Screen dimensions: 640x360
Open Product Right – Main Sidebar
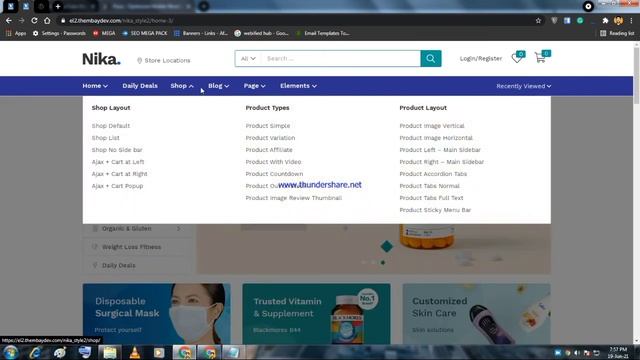(442, 162)
